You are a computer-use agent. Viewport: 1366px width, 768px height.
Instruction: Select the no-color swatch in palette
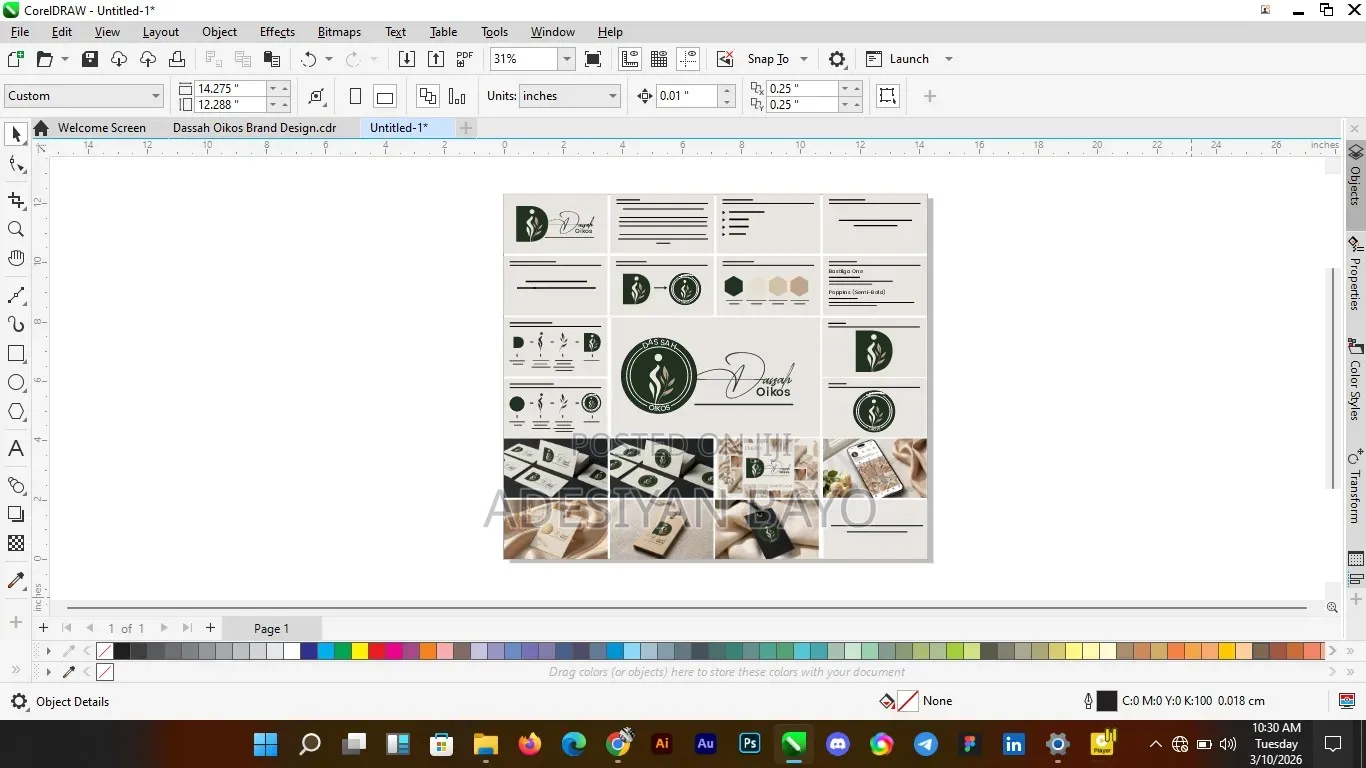click(x=105, y=651)
